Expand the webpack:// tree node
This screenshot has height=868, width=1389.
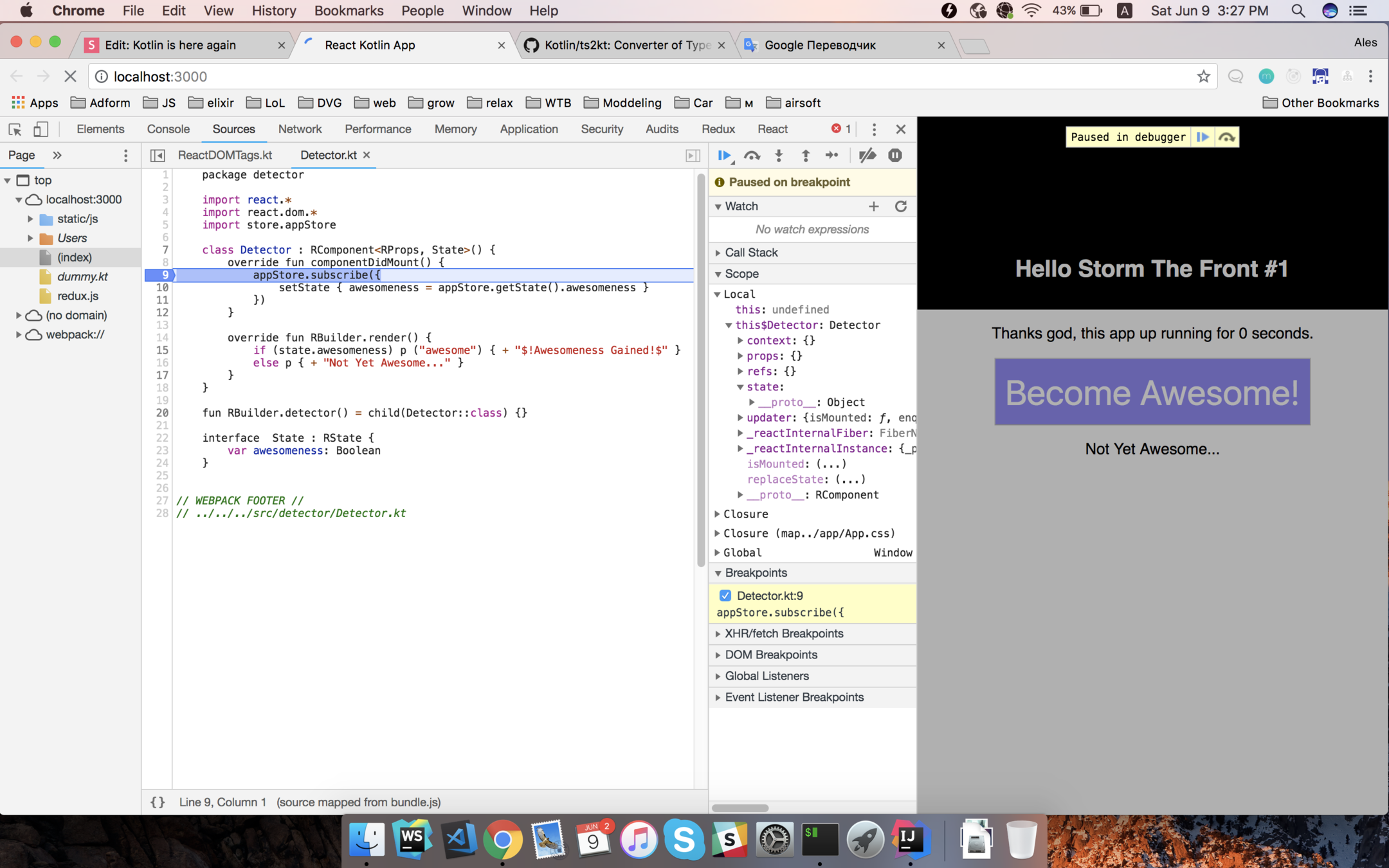pos(19,334)
